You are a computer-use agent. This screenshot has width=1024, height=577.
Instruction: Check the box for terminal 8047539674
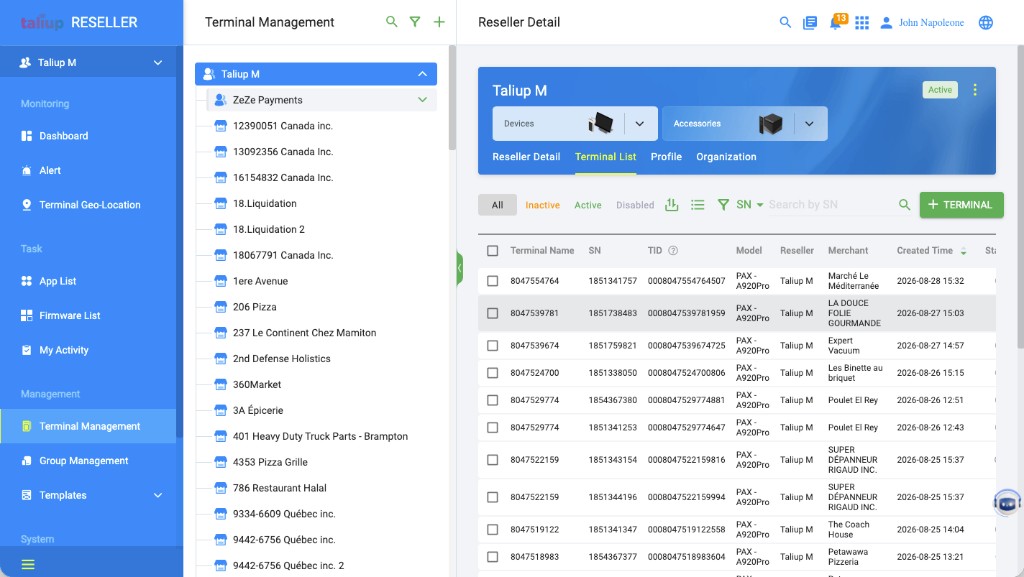492,345
